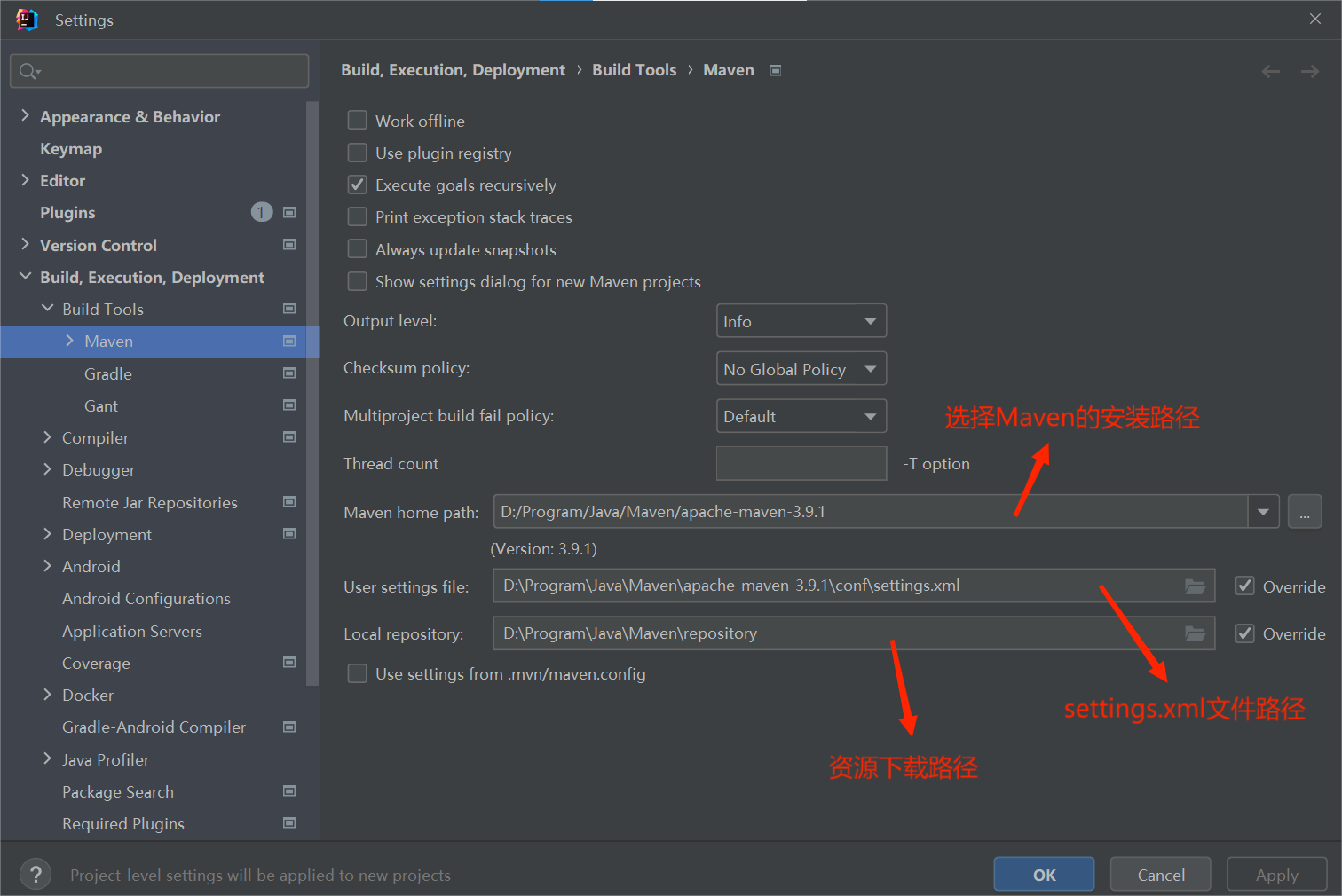Open the Checksum policy dropdown
Image resolution: width=1342 pixels, height=896 pixels.
pyautogui.click(x=801, y=369)
